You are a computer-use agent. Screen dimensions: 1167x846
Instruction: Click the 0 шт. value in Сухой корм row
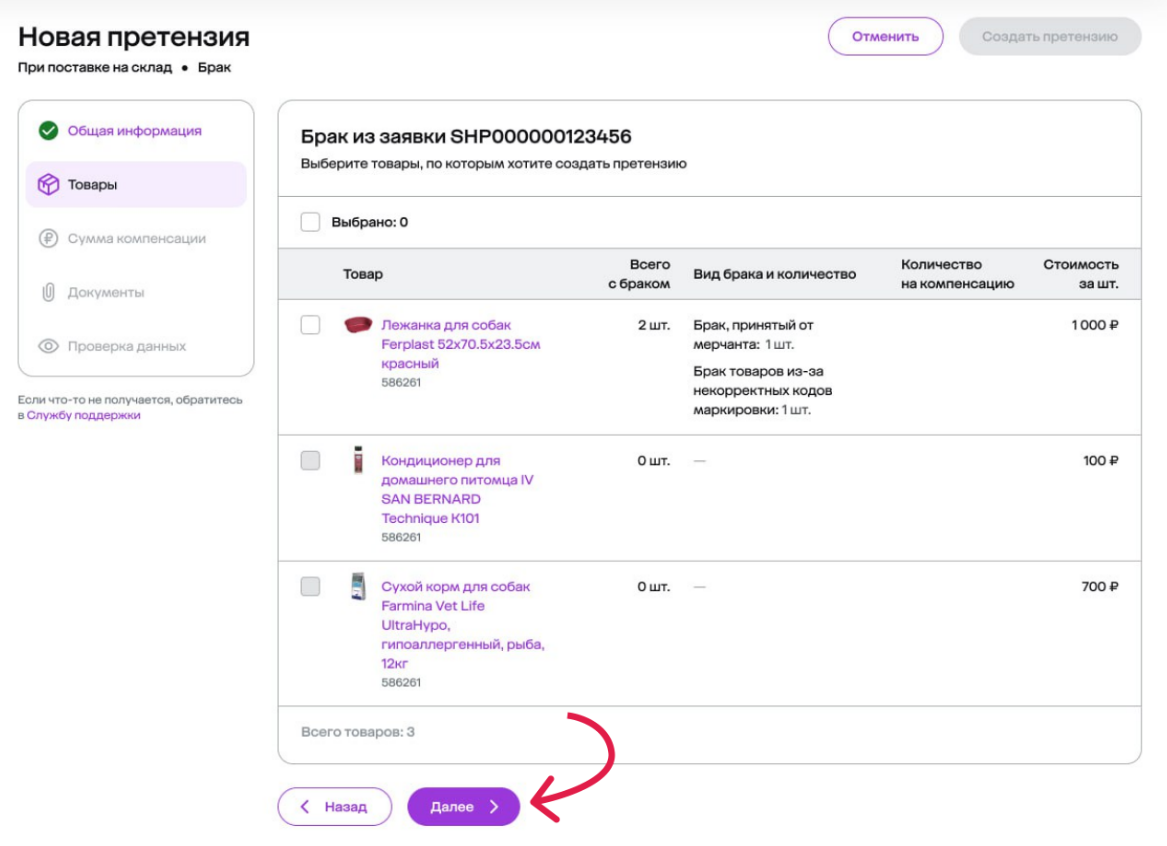click(x=653, y=586)
